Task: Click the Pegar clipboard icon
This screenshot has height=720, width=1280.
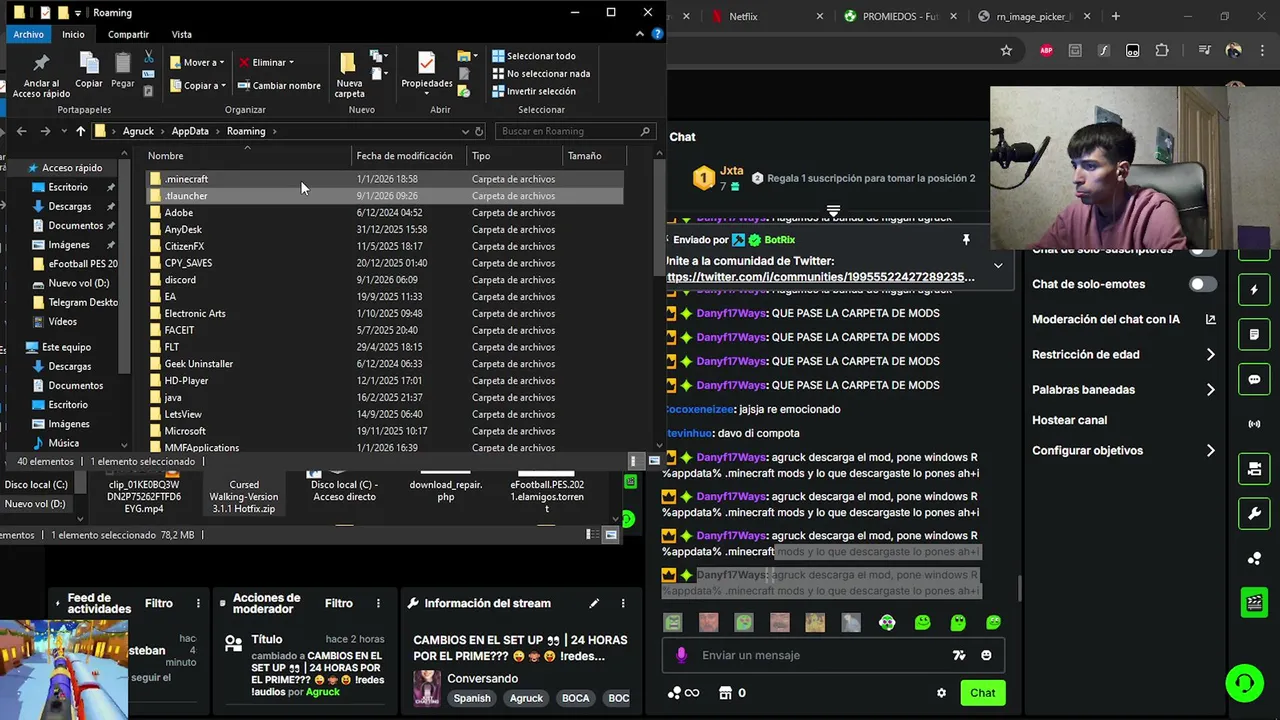Action: pos(123,64)
